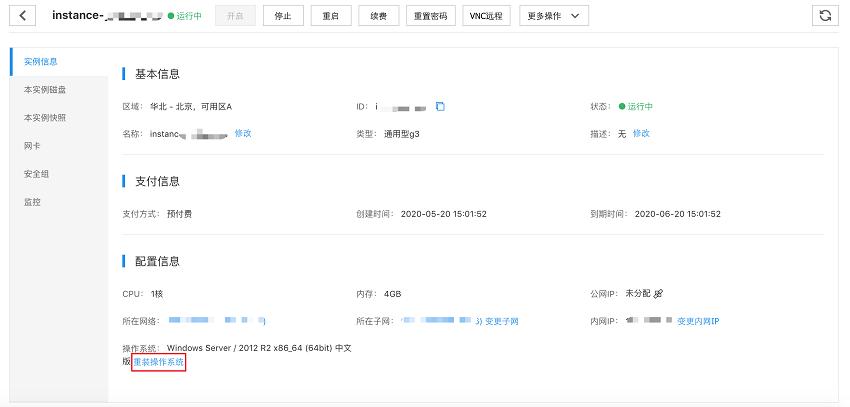Click the back arrow icon
Image resolution: width=850 pixels, height=407 pixels.
point(23,16)
